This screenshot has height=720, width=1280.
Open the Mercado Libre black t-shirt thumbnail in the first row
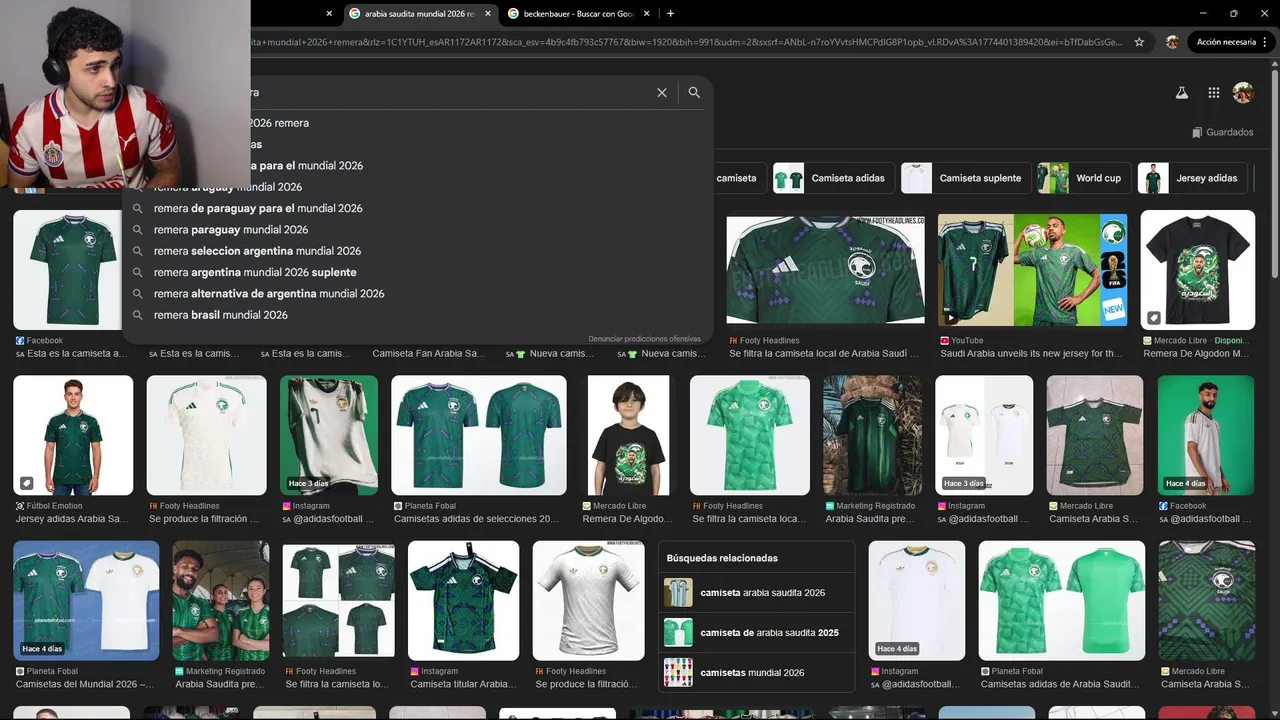1198,270
